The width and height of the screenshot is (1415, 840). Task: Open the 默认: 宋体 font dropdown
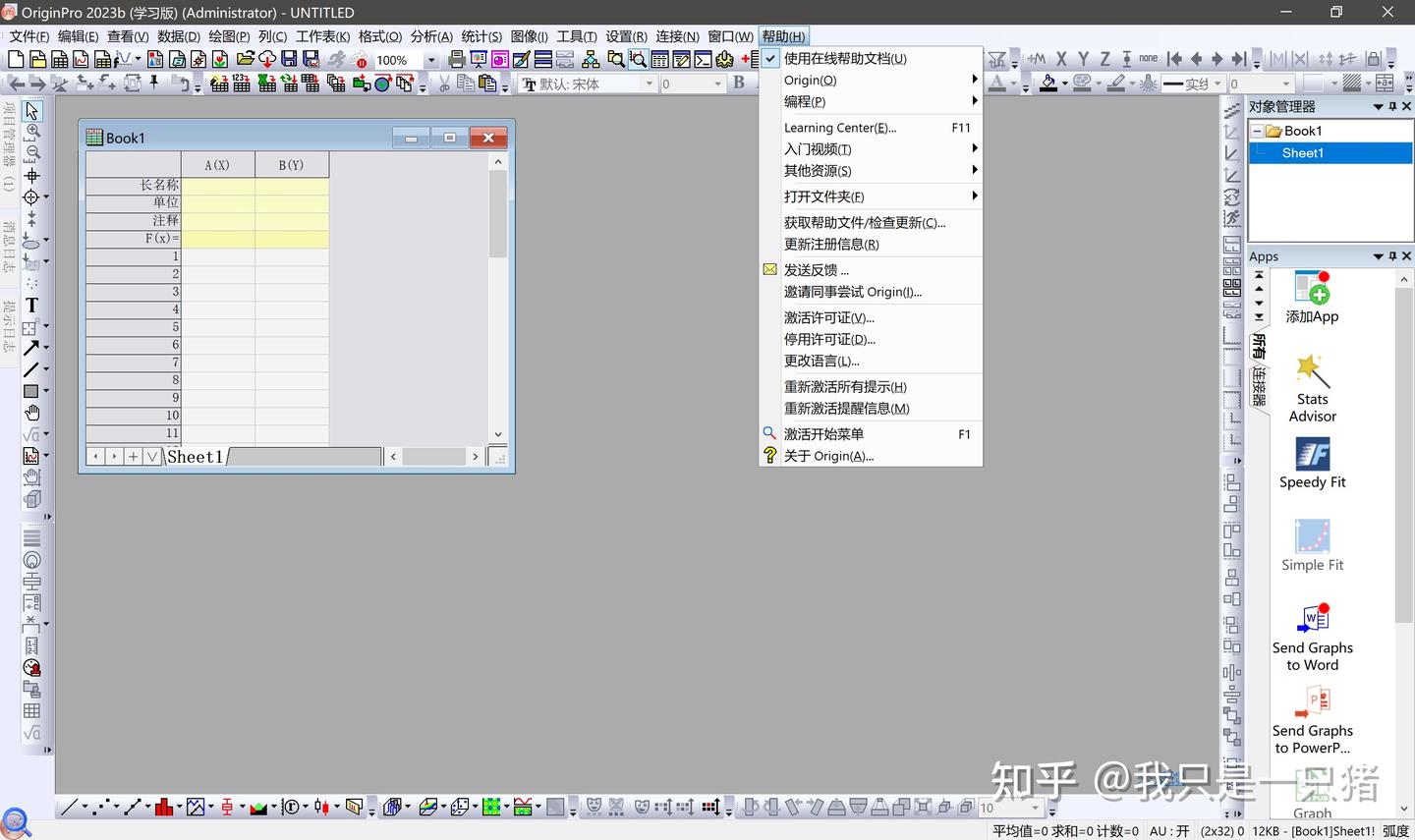click(651, 84)
